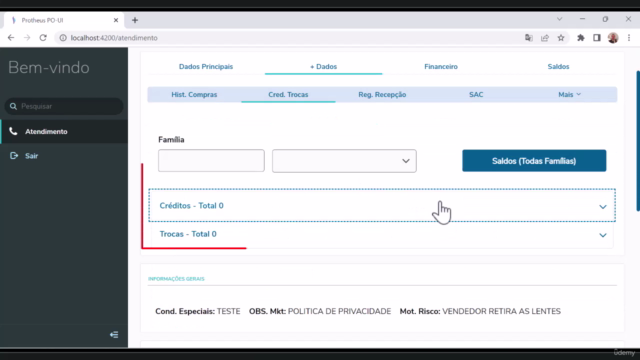Open the Família select dropdown
The height and width of the screenshot is (360, 640).
344,161
